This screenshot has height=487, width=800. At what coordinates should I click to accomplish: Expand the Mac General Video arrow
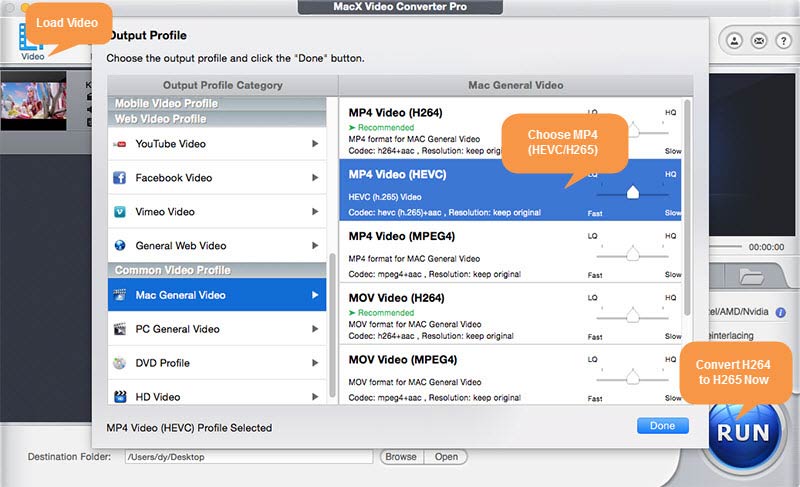tap(315, 295)
